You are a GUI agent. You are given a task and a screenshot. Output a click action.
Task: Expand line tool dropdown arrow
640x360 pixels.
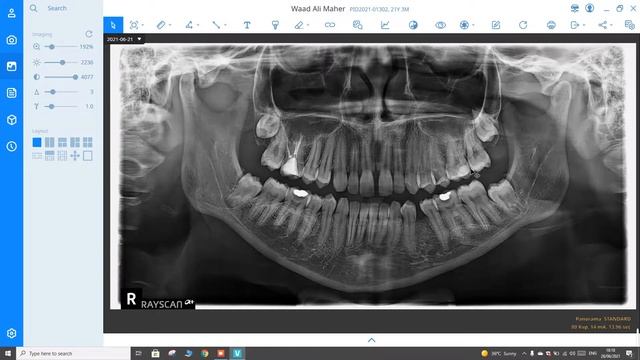click(x=225, y=25)
